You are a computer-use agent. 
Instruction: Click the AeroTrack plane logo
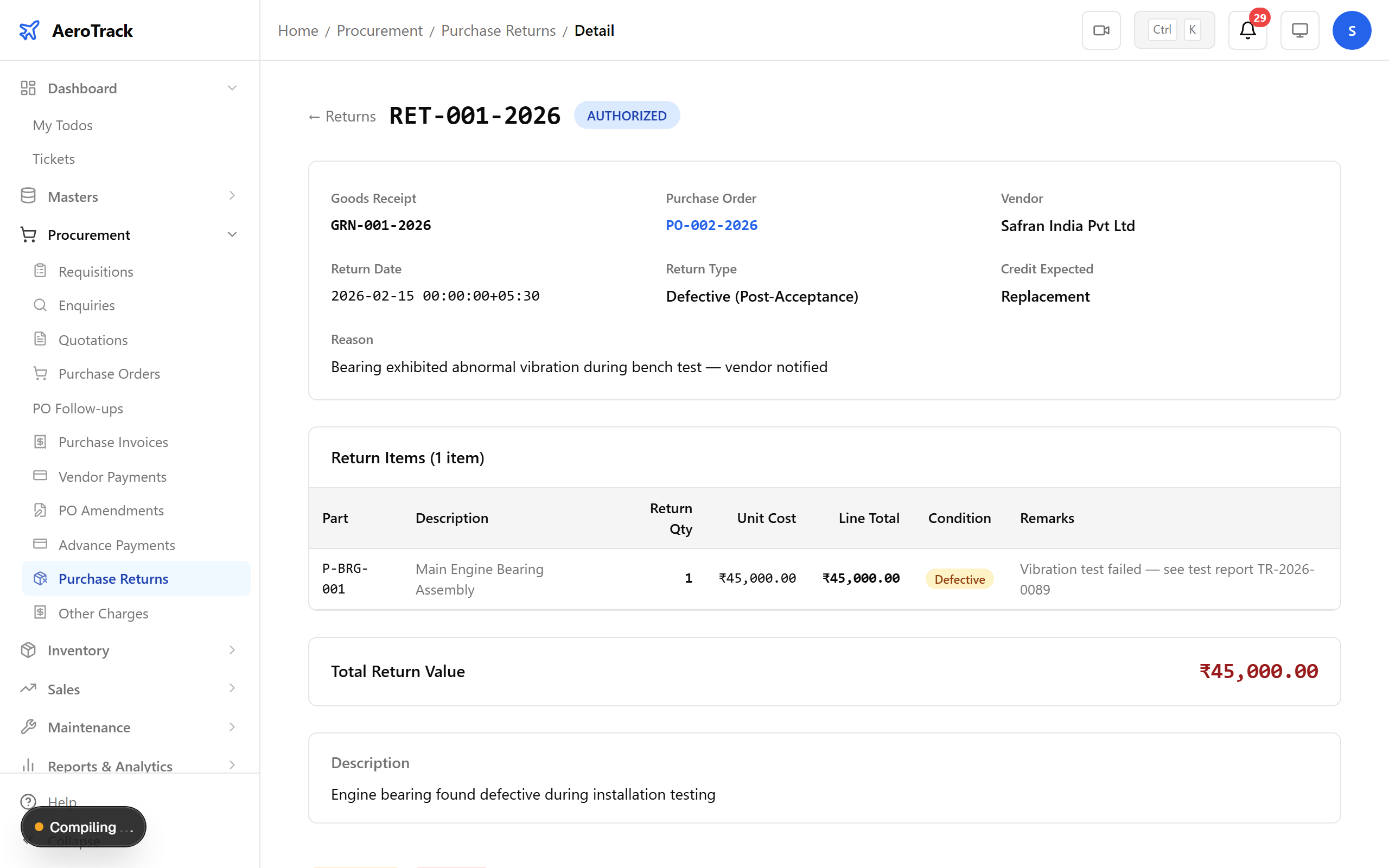point(29,30)
